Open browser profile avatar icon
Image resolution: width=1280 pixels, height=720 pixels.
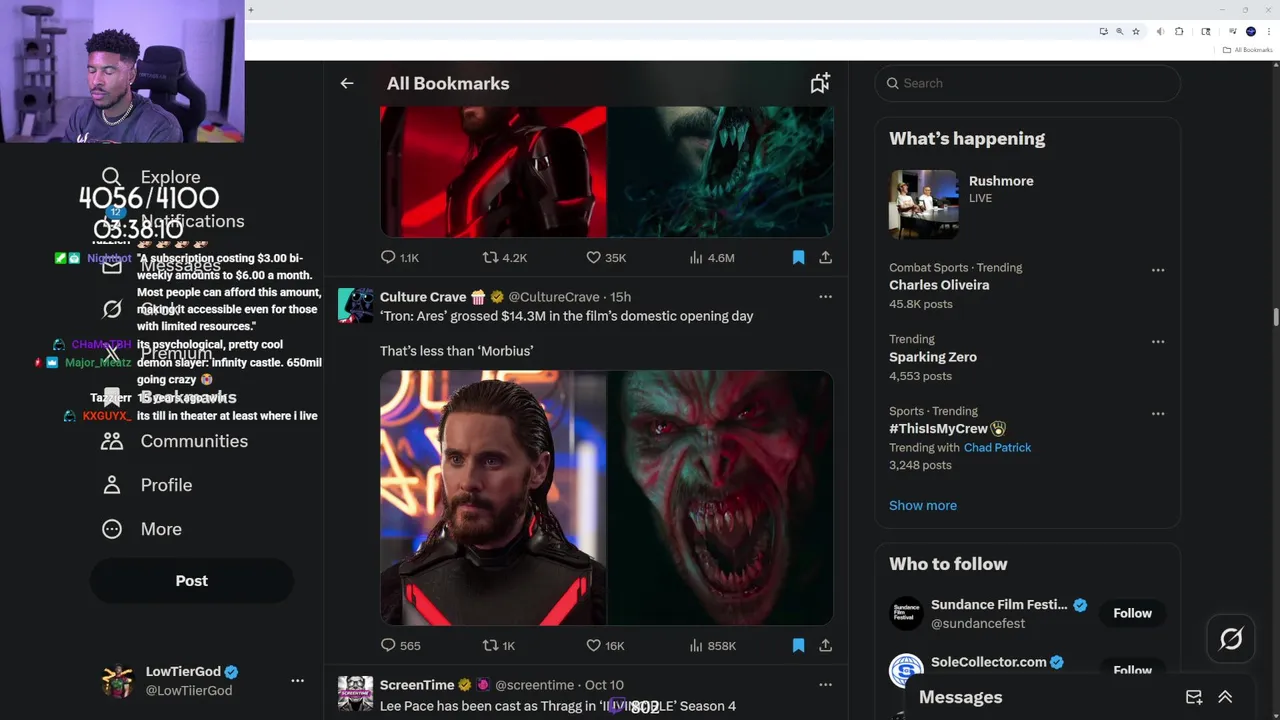(1250, 32)
